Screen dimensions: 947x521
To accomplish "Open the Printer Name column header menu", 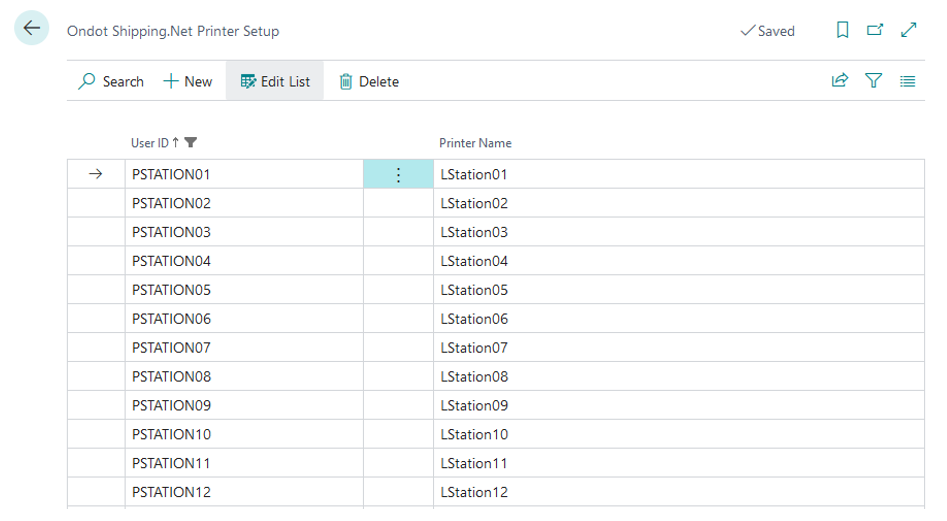I will point(475,143).
